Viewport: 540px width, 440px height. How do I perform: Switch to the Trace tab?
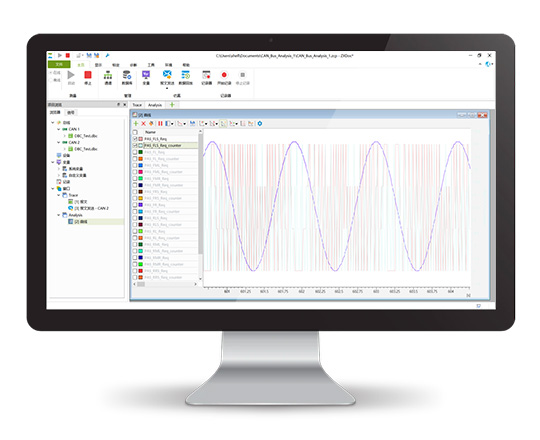coord(137,105)
